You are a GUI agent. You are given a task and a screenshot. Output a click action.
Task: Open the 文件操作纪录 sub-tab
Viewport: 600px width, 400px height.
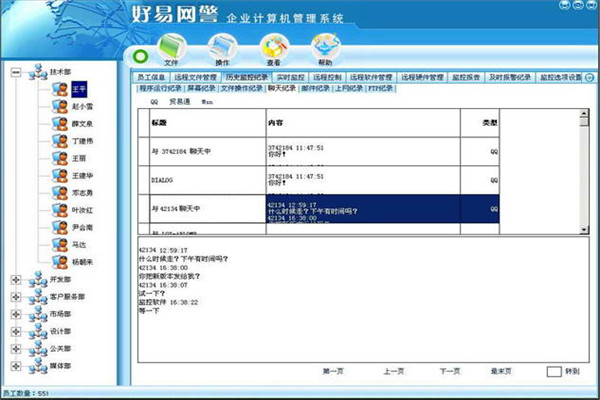[242, 88]
